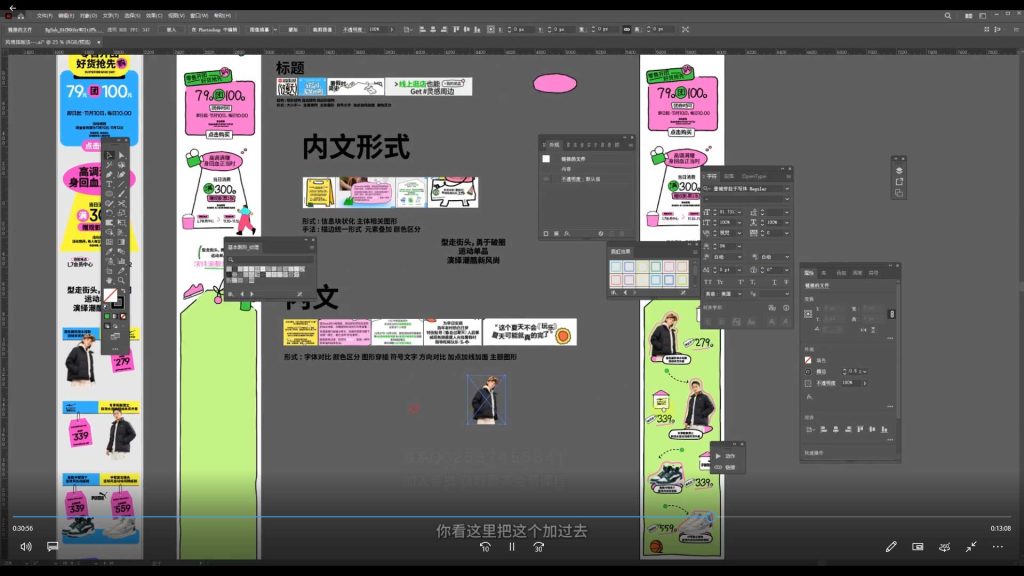Click the Illustrator home icon
1024x576 pixels.
click(19, 16)
